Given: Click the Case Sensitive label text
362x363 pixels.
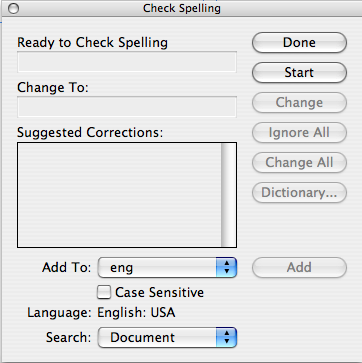Looking at the screenshot, I should click(159, 292).
